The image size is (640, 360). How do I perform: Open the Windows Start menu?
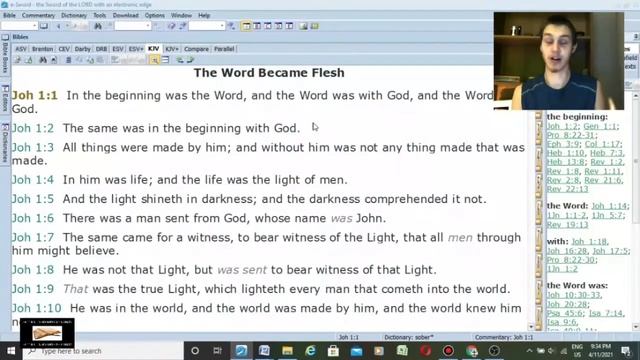(x=11, y=351)
